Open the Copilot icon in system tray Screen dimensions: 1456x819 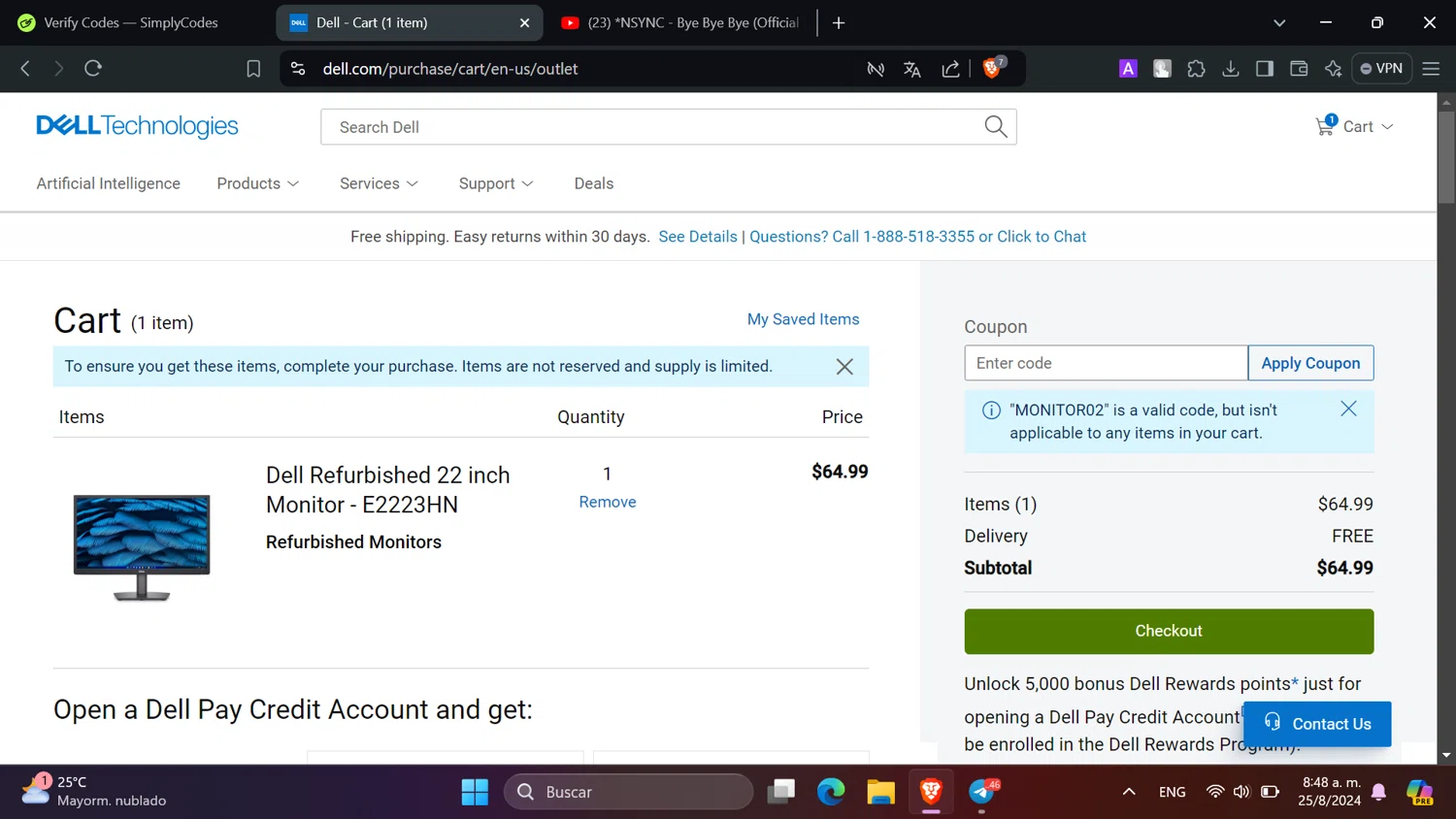pyautogui.click(x=1419, y=792)
